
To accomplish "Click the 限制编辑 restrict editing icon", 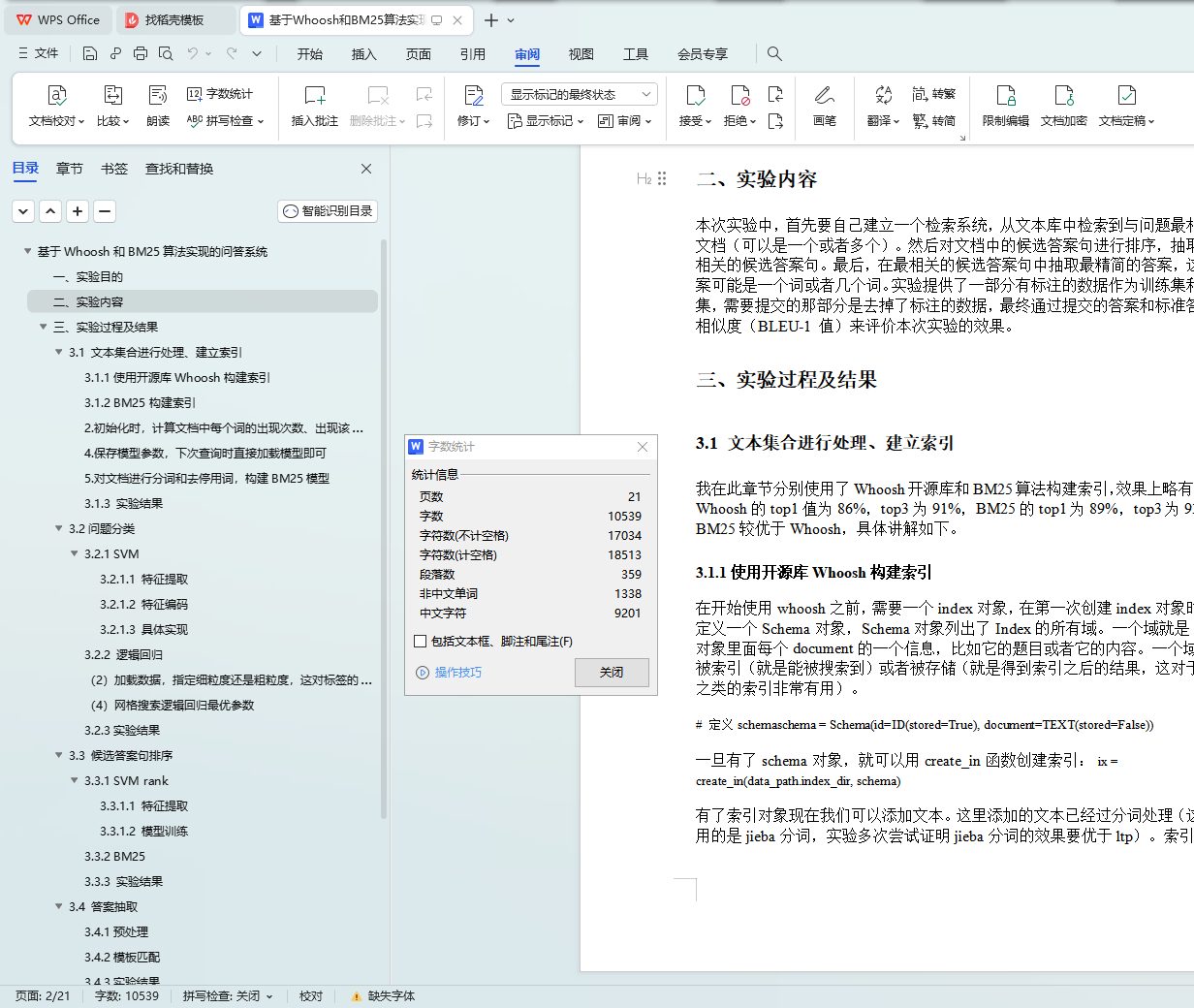I will coord(1005,95).
